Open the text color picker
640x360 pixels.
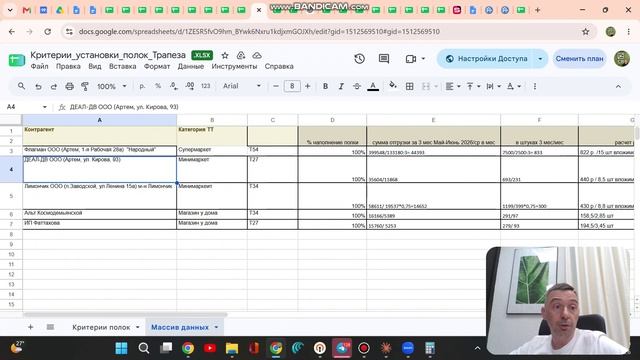(x=373, y=87)
